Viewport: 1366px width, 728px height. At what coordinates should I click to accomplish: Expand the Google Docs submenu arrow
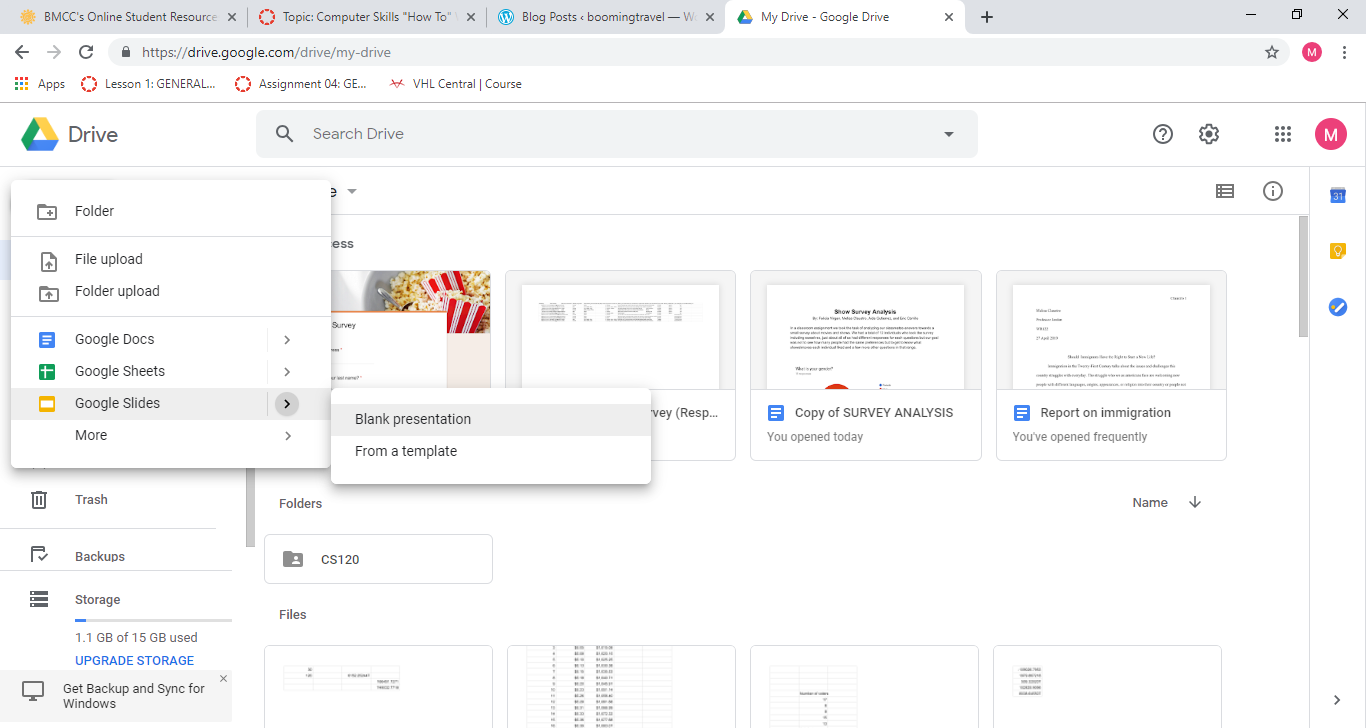click(287, 340)
